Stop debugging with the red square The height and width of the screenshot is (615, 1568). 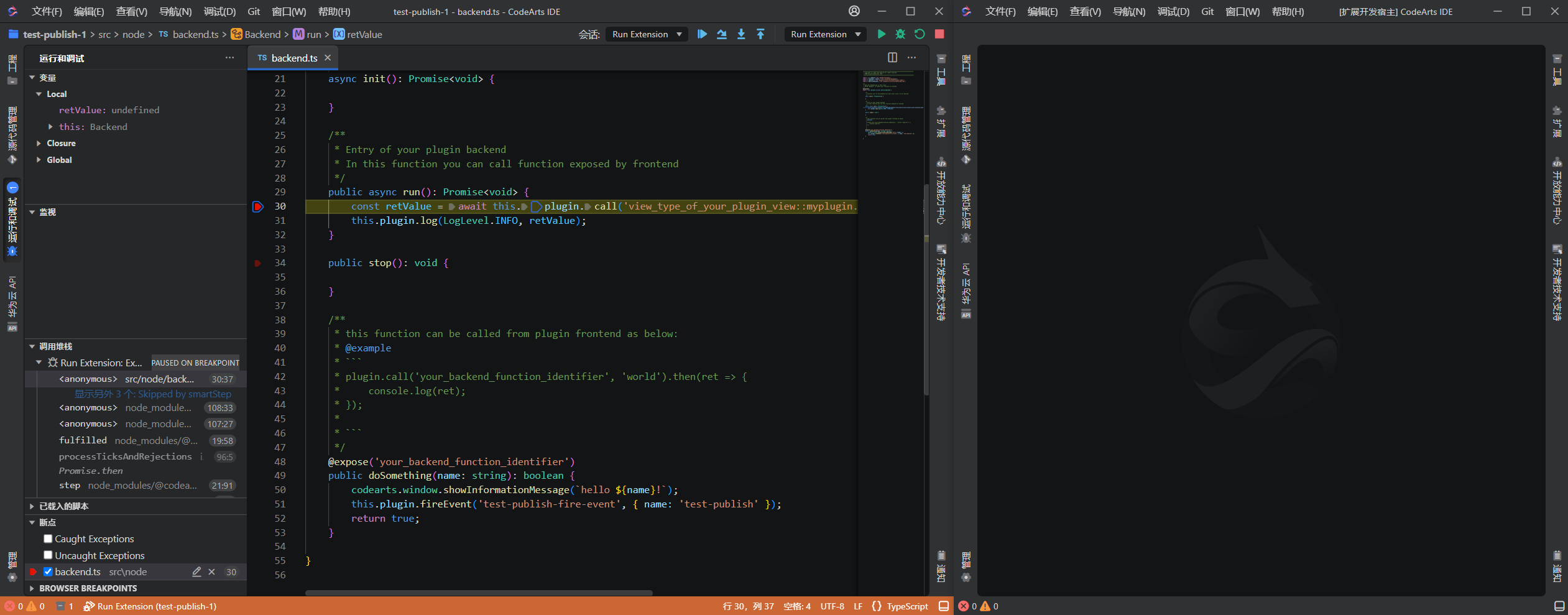tap(939, 34)
